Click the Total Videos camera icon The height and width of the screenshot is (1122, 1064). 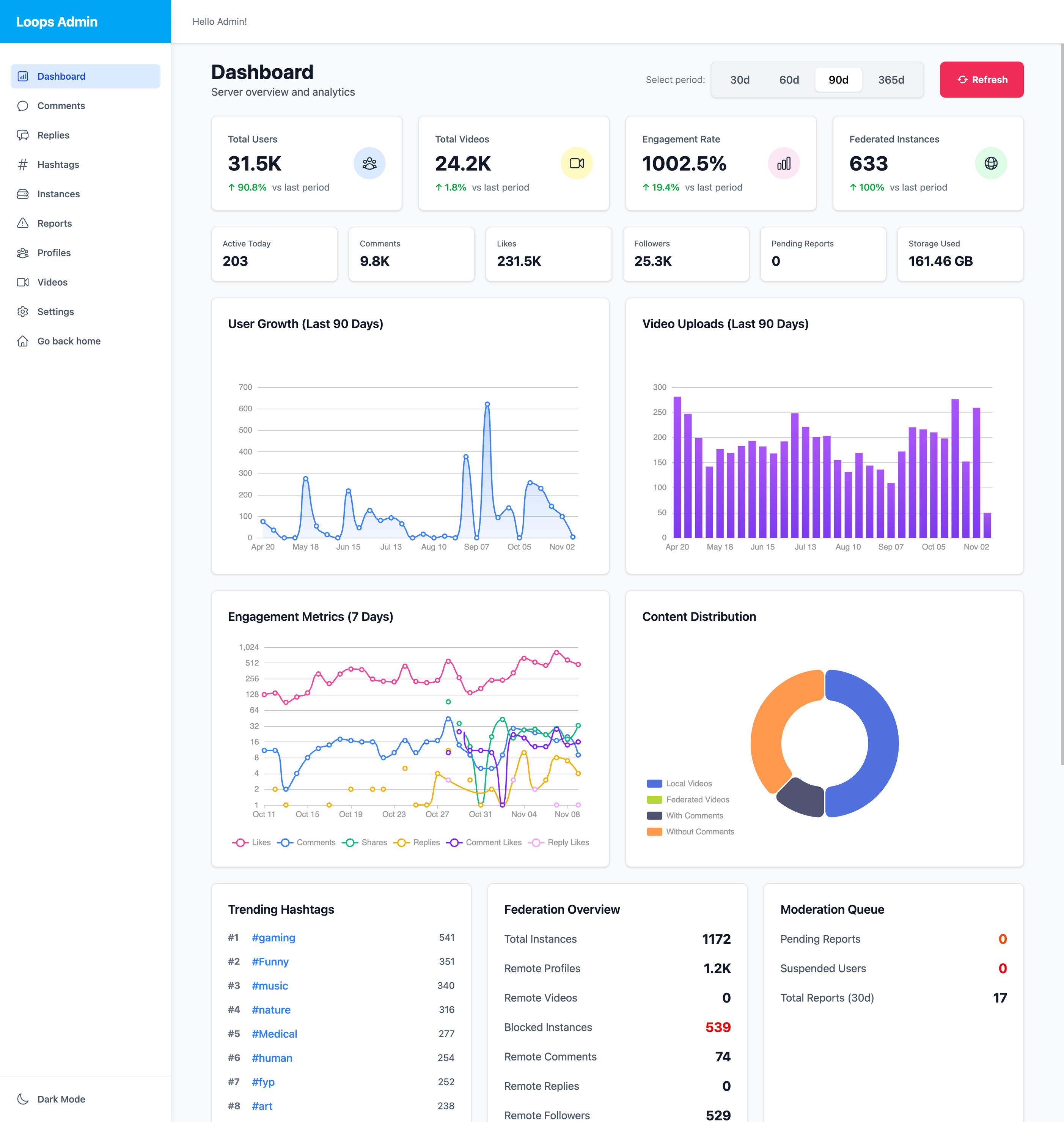click(576, 164)
